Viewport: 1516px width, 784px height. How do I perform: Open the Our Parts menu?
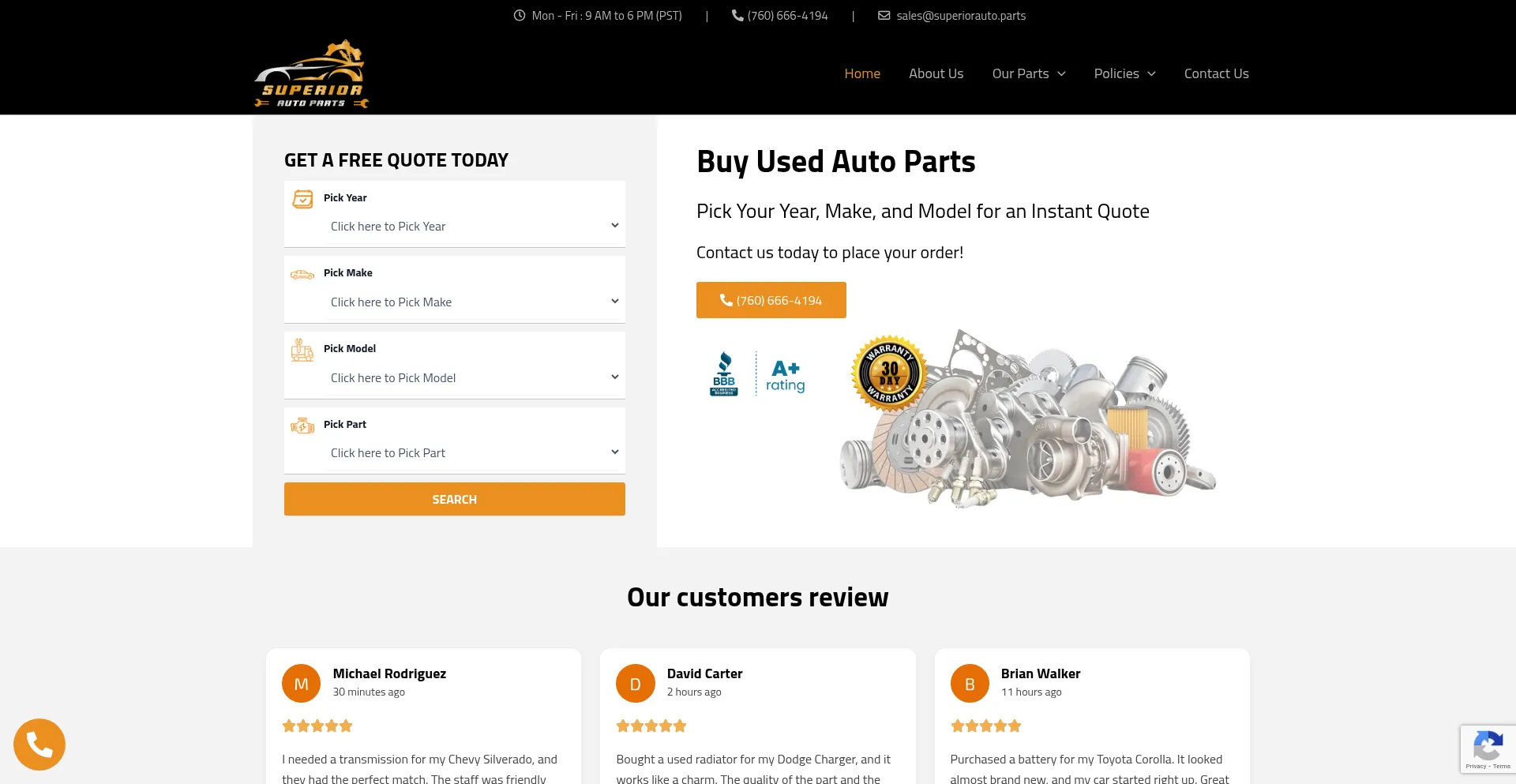(1028, 73)
